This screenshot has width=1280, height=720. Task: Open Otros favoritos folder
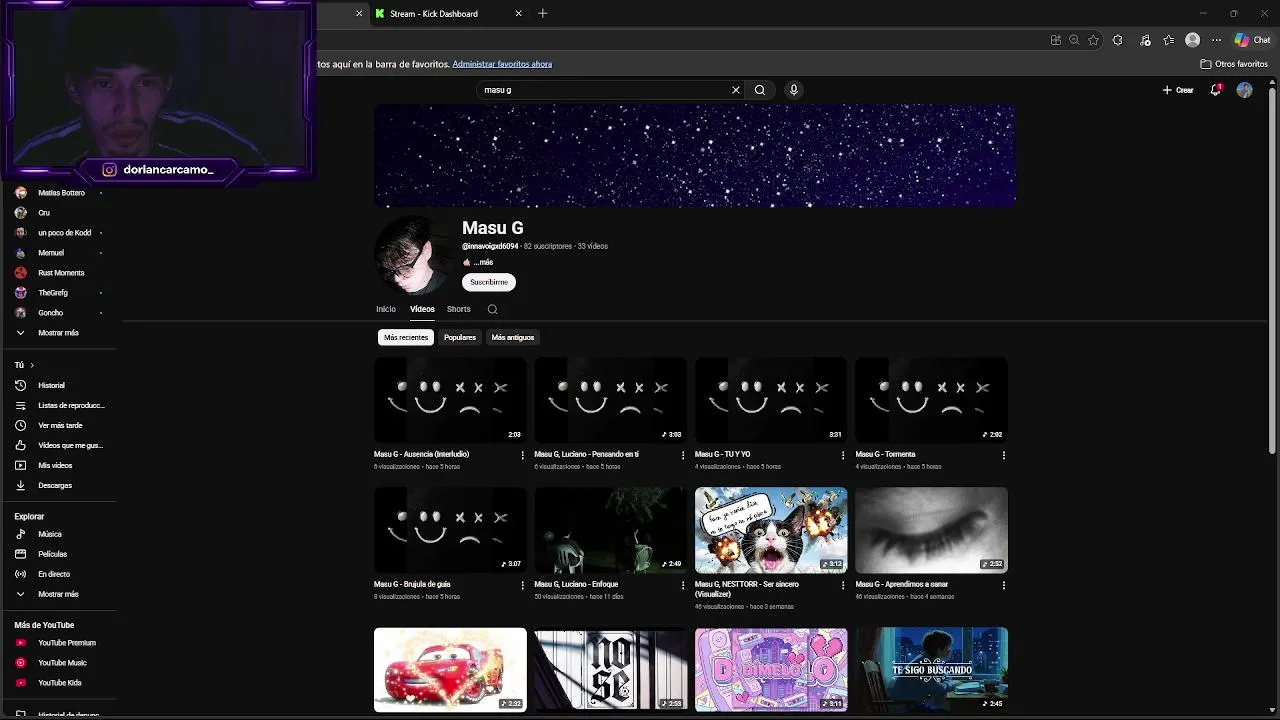[x=1234, y=64]
